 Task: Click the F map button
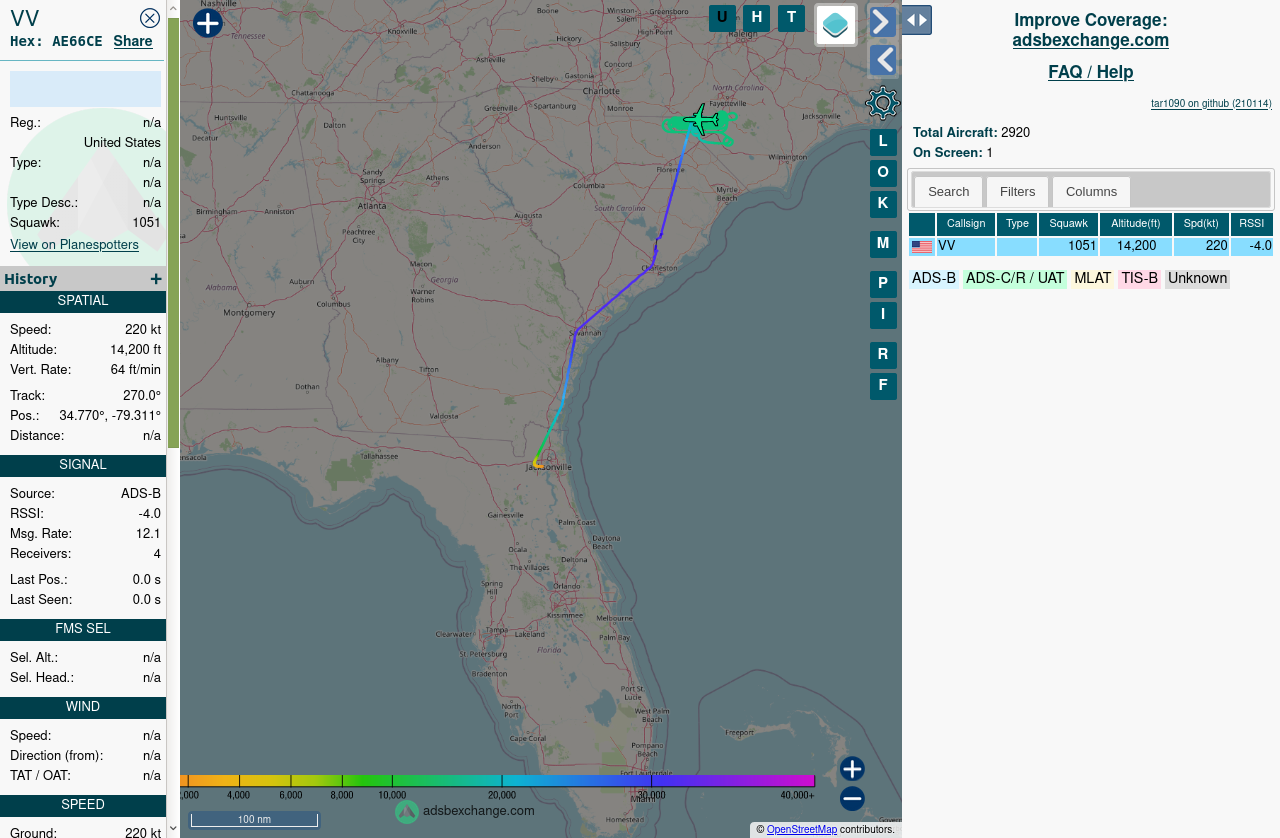(883, 386)
